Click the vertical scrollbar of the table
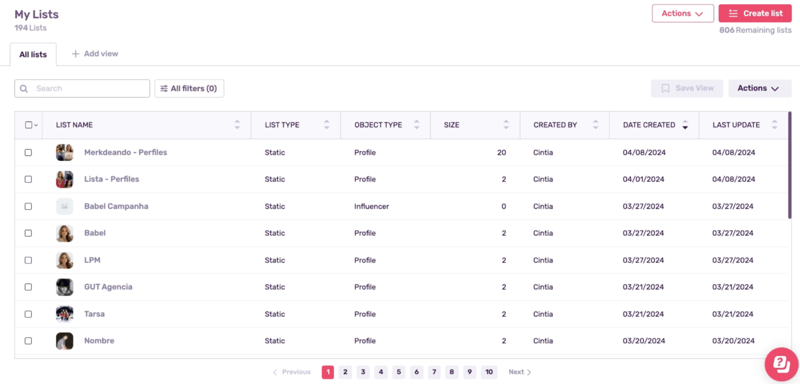Image resolution: width=800 pixels, height=384 pixels. click(x=790, y=166)
